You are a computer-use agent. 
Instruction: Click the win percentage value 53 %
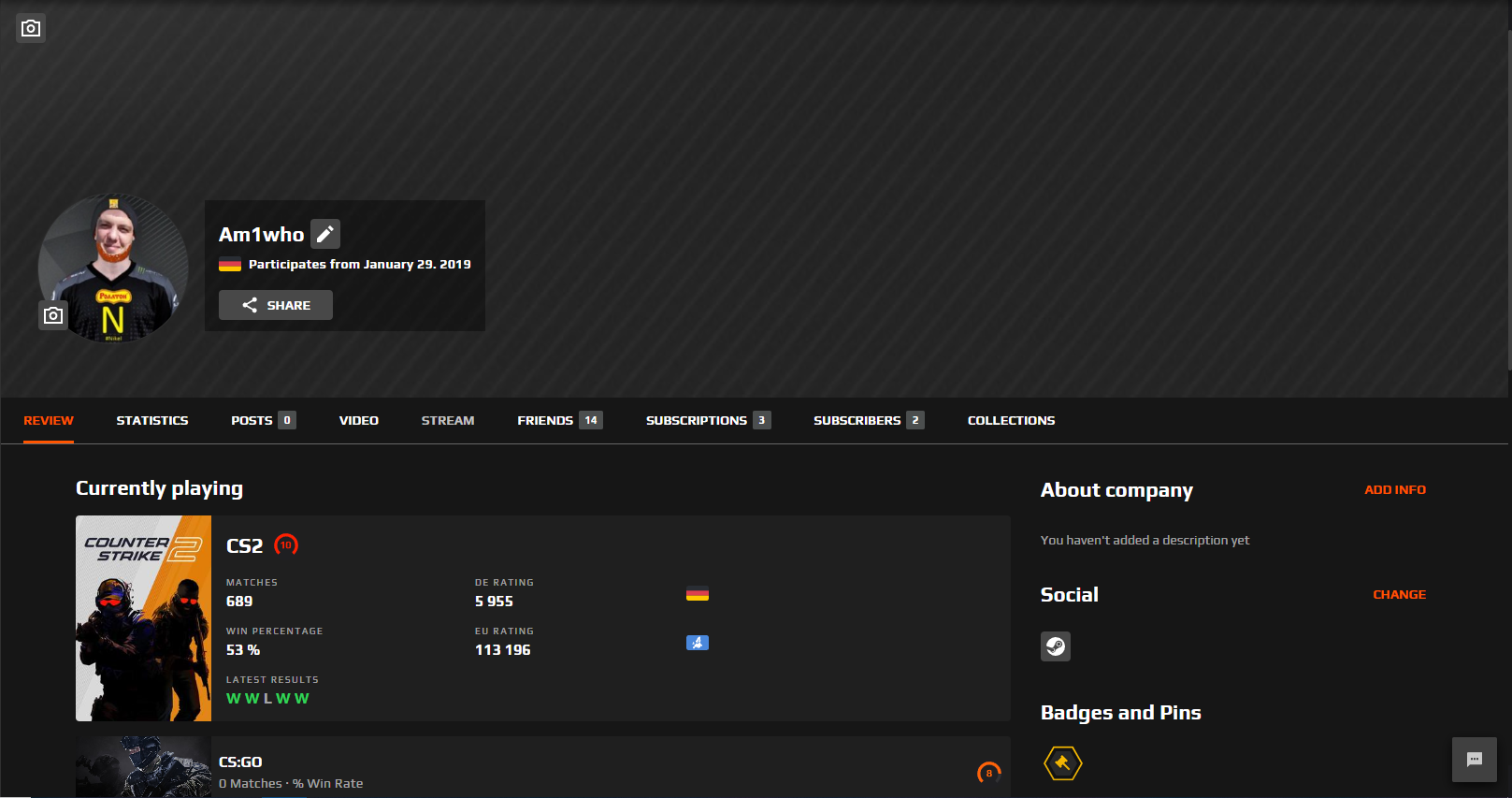(x=243, y=650)
